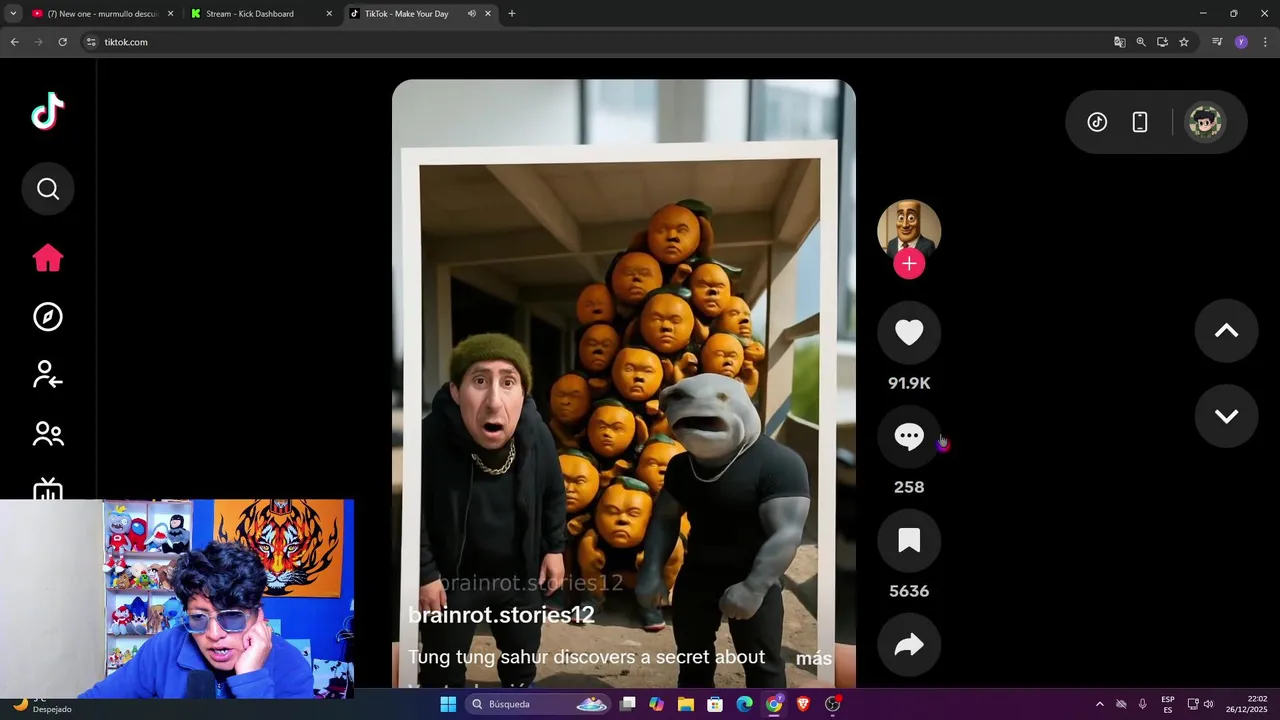
Task: Open the ESP language selector
Action: point(1168,704)
